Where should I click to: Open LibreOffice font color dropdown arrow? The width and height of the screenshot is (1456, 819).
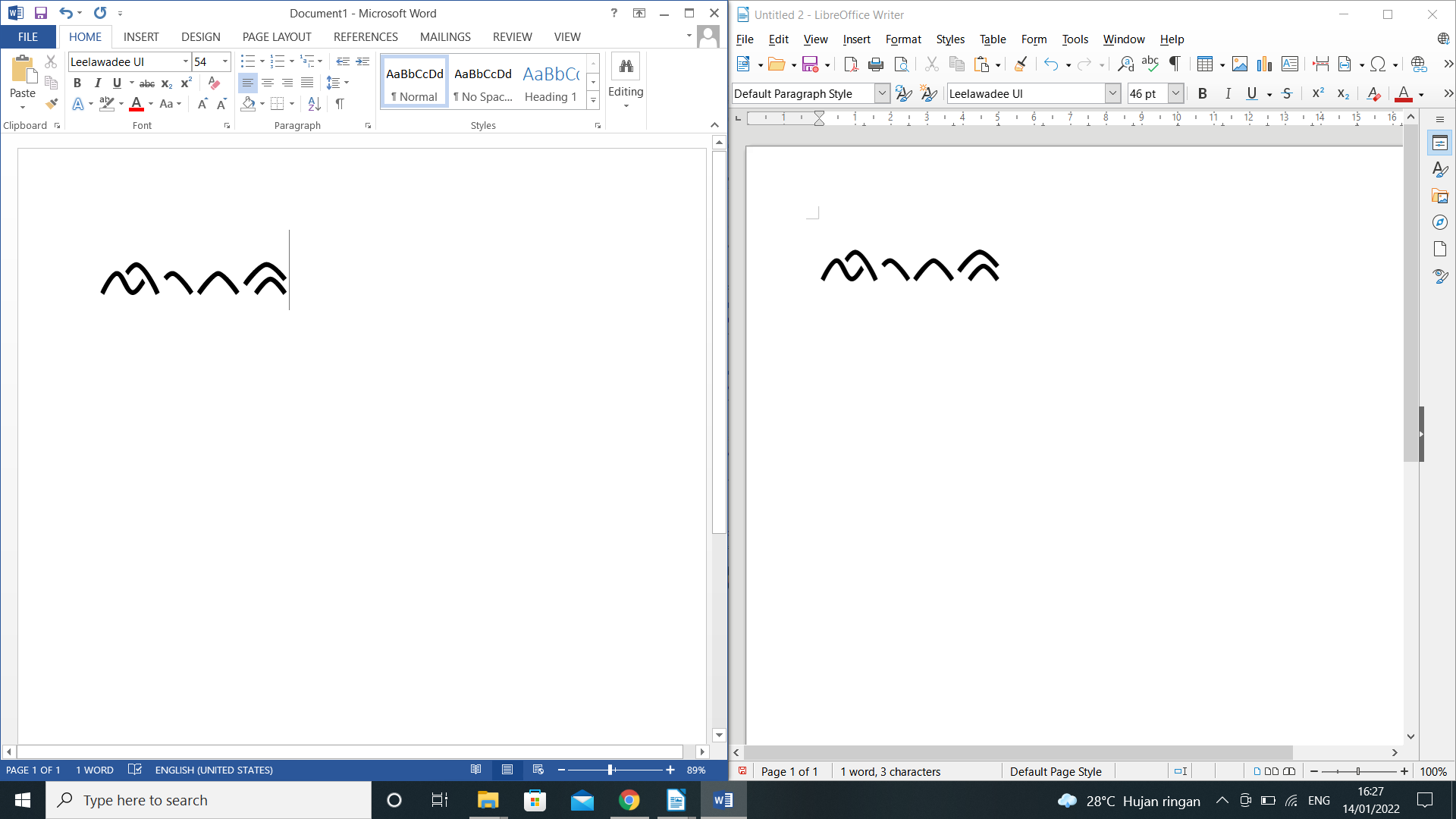coord(1421,94)
